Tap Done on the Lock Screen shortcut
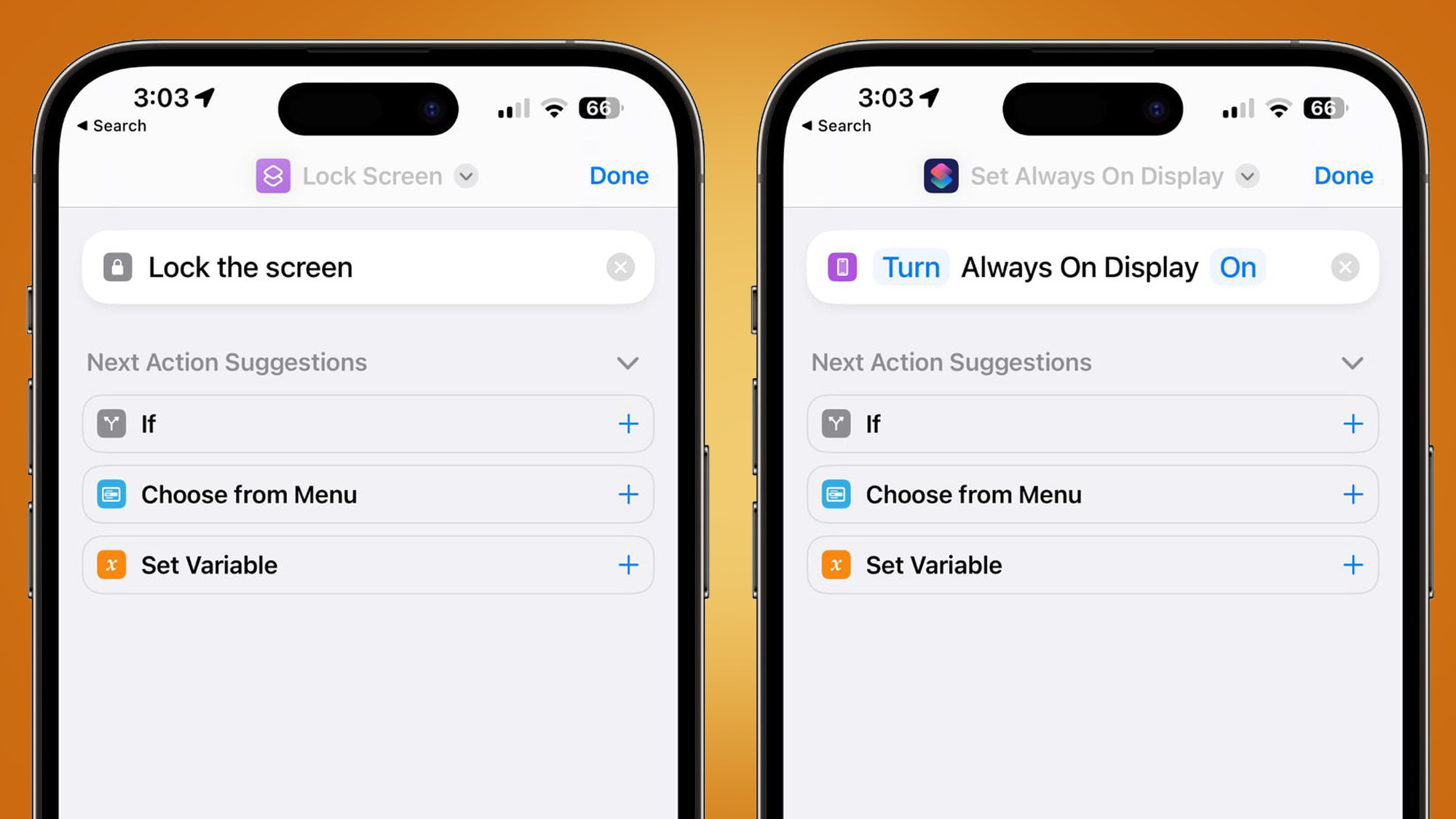1456x819 pixels. pos(618,175)
